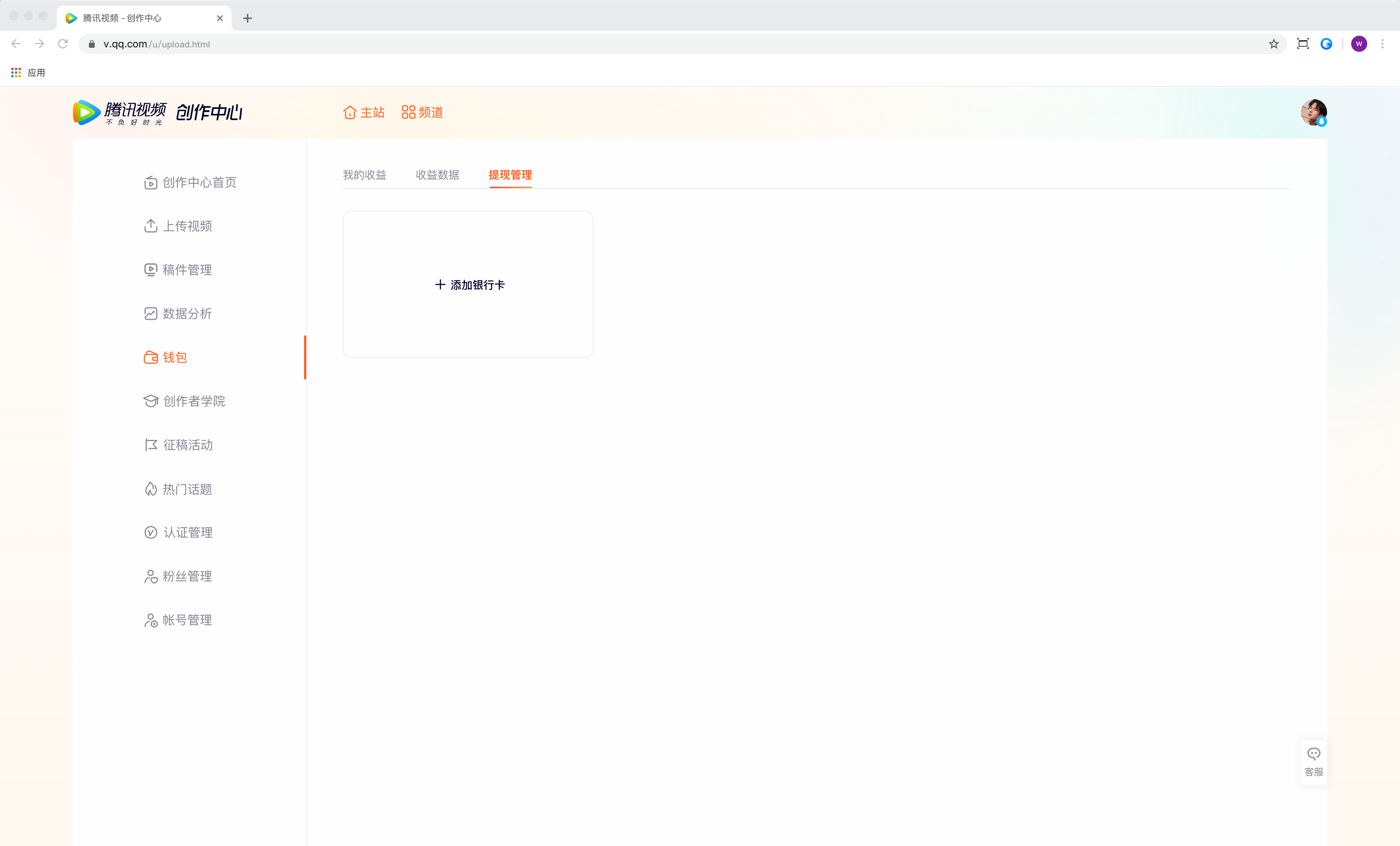This screenshot has width=1400, height=846.
Task: Bookmark this page with the star icon
Action: [x=1274, y=44]
